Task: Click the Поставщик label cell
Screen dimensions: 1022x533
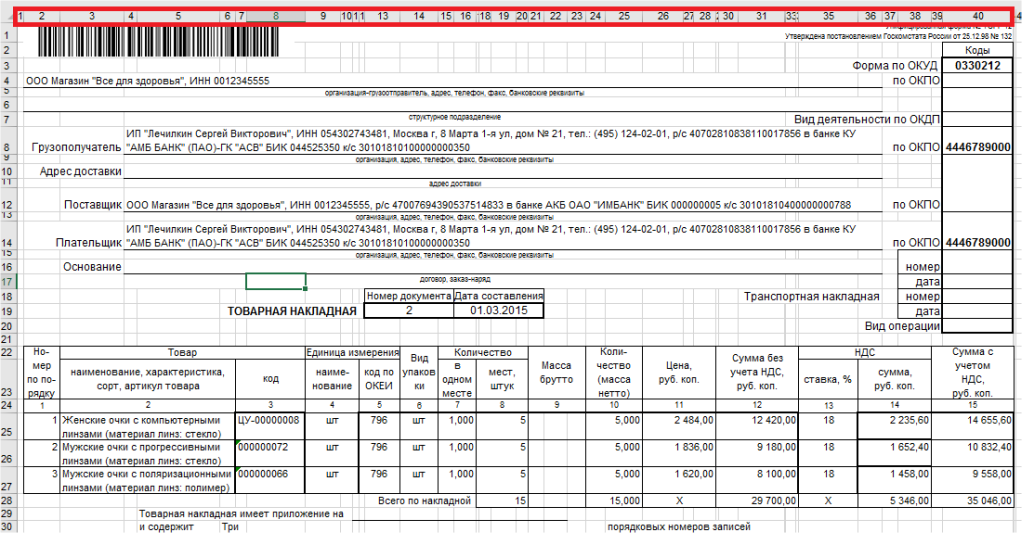Action: tap(93, 205)
